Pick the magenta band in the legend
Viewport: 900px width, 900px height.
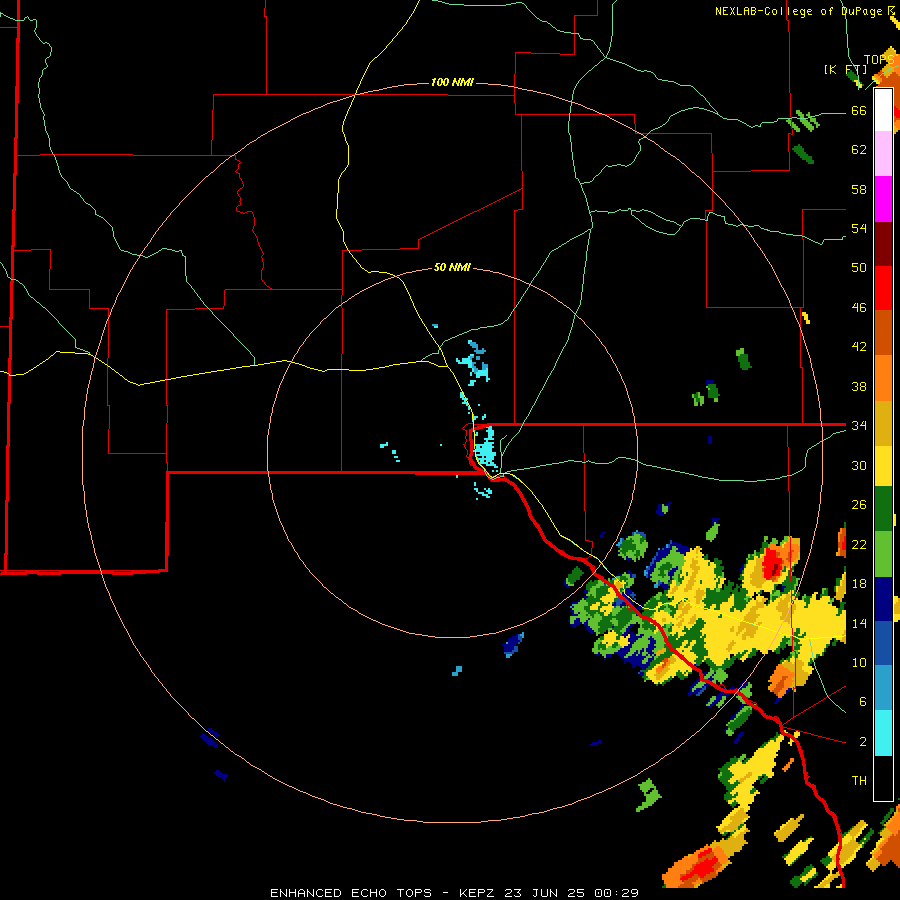click(883, 199)
